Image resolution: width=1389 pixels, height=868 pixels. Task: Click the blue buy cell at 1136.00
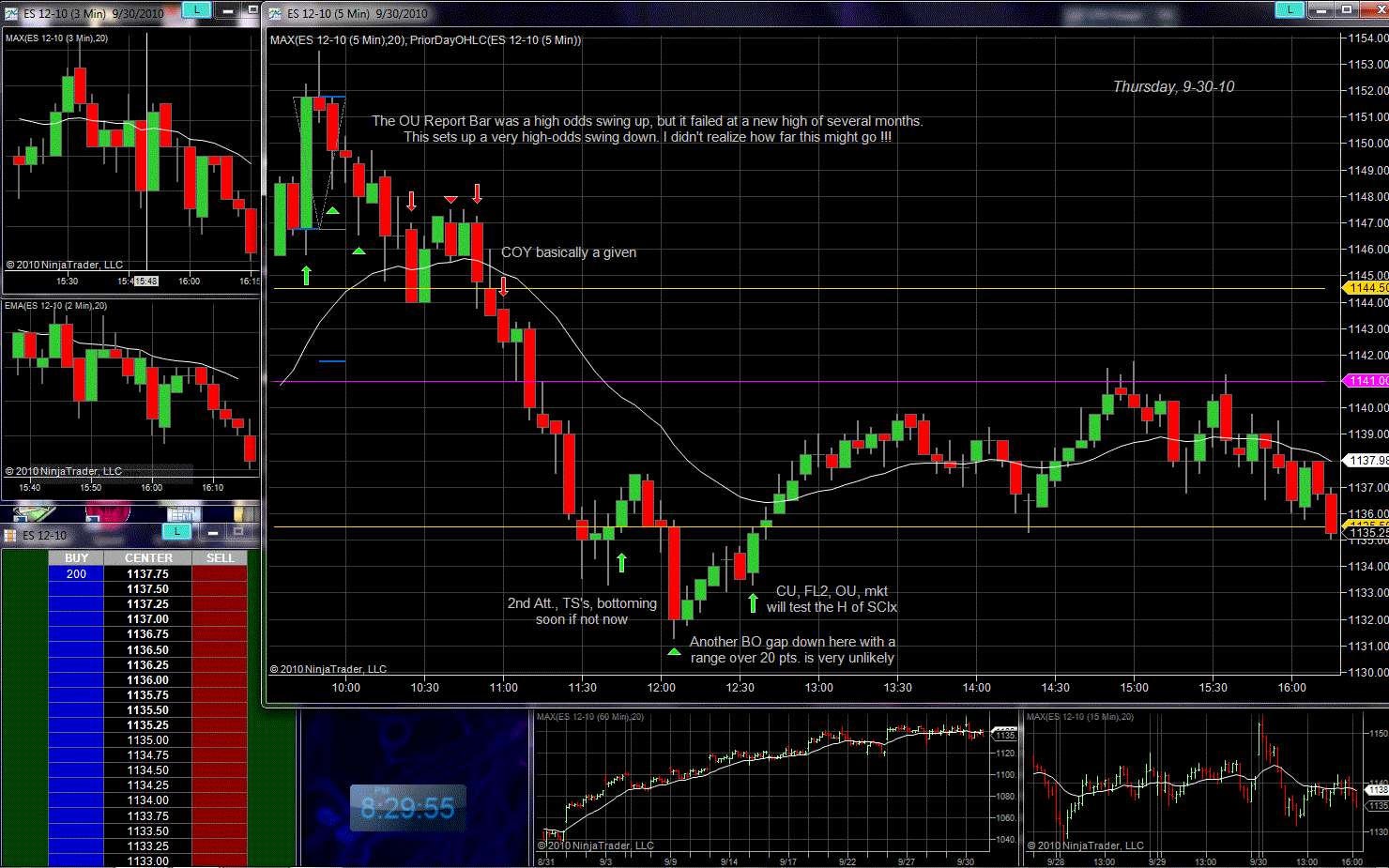[76, 680]
